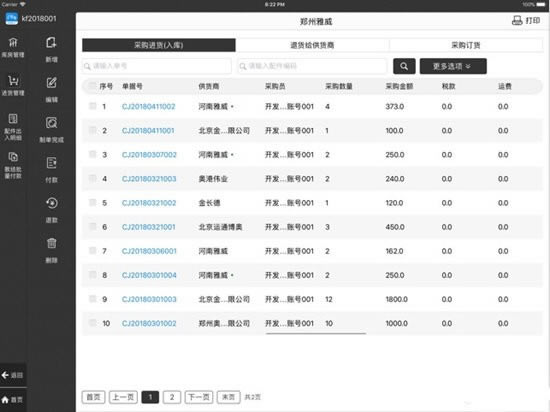Open the 新增 (add new) icon

click(51, 43)
